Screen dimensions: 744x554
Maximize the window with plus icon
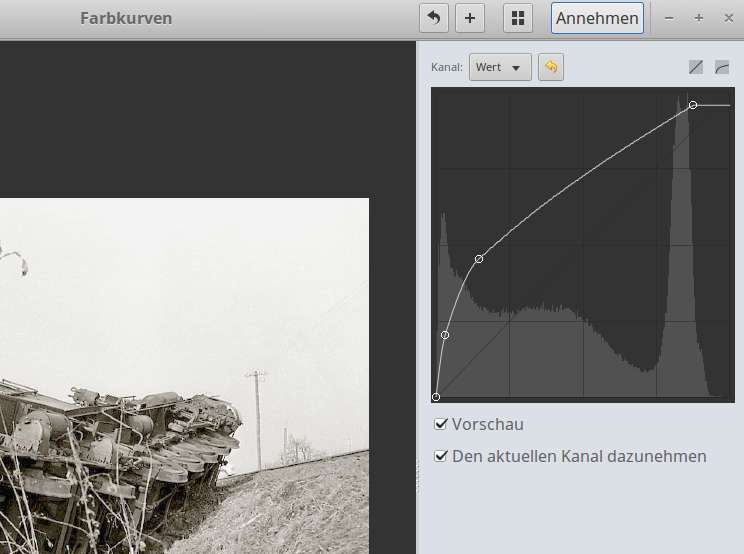(x=698, y=18)
